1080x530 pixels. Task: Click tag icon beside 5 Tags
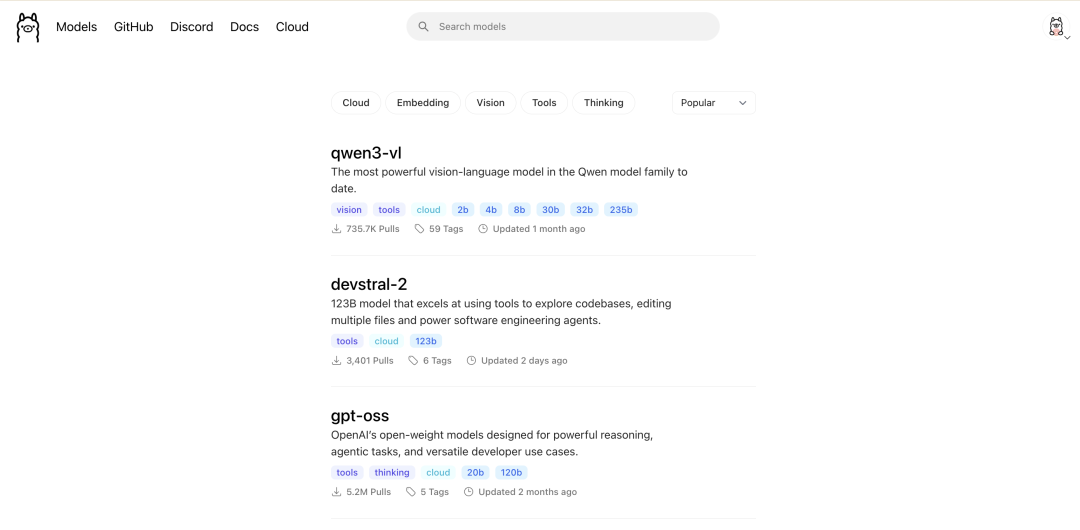pos(411,492)
